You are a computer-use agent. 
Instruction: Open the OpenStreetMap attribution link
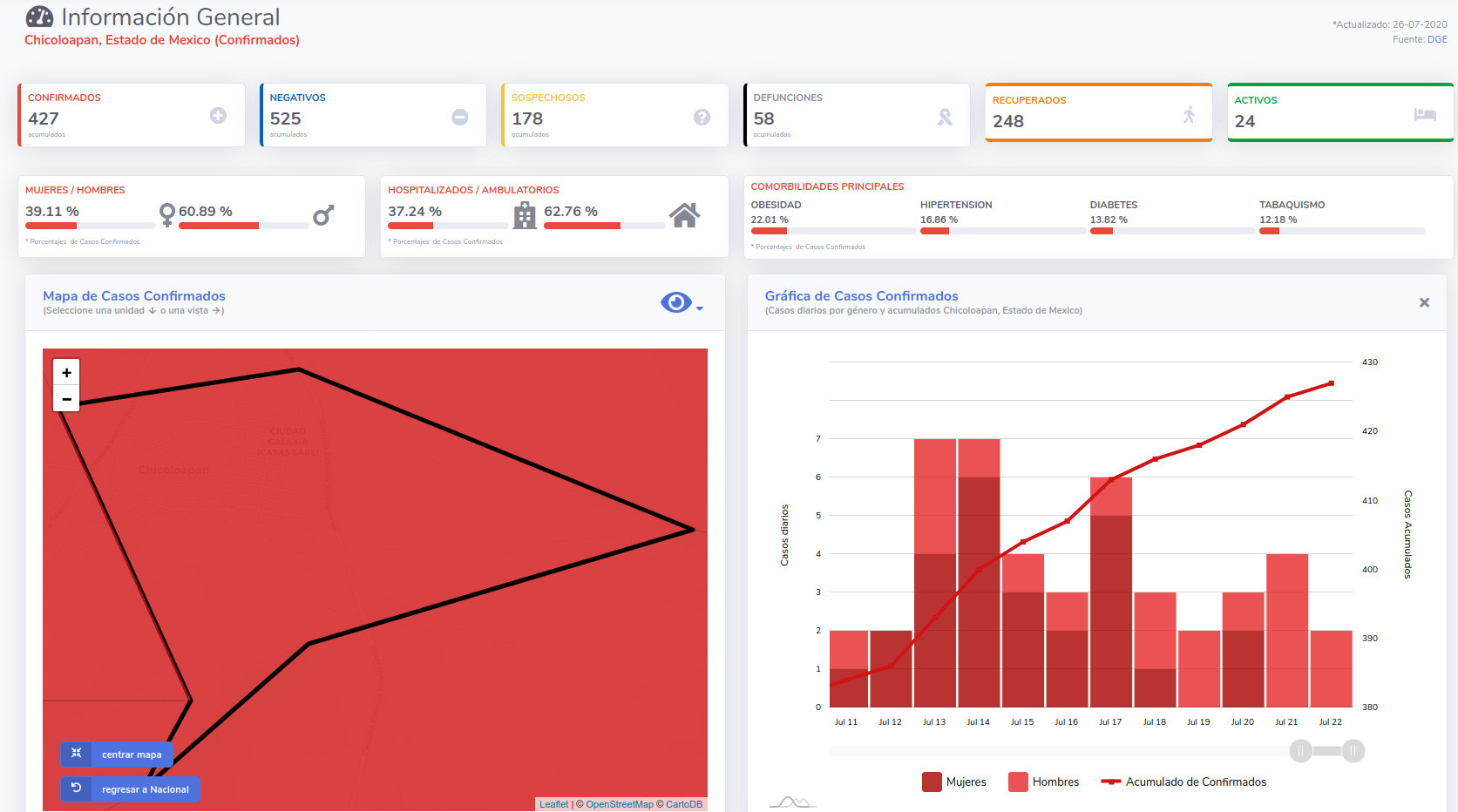620,804
